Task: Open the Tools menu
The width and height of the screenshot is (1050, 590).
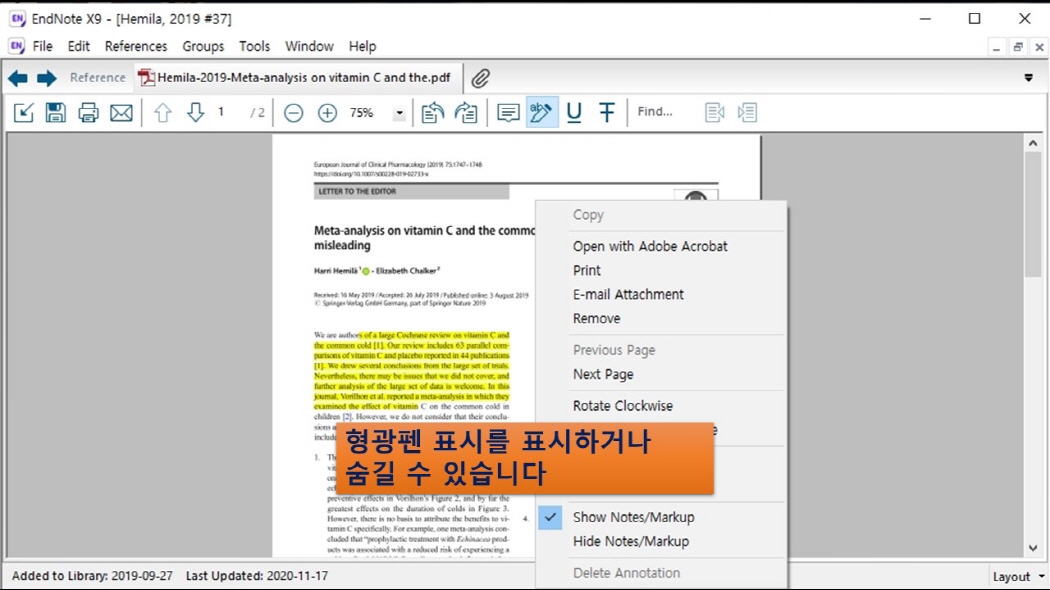Action: coord(254,46)
